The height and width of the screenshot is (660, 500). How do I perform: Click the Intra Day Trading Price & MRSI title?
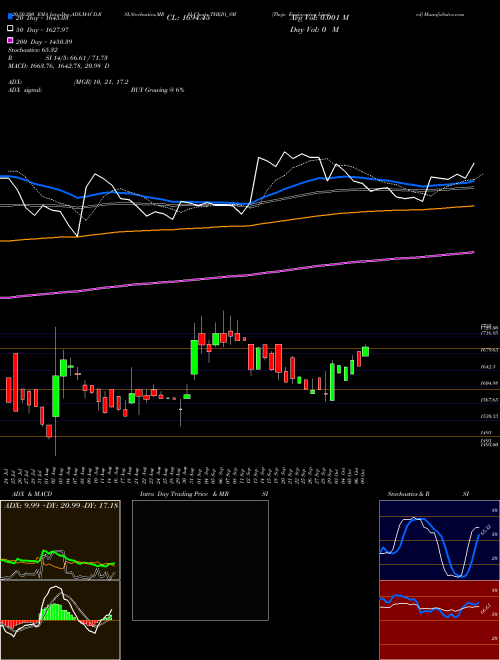204,494
